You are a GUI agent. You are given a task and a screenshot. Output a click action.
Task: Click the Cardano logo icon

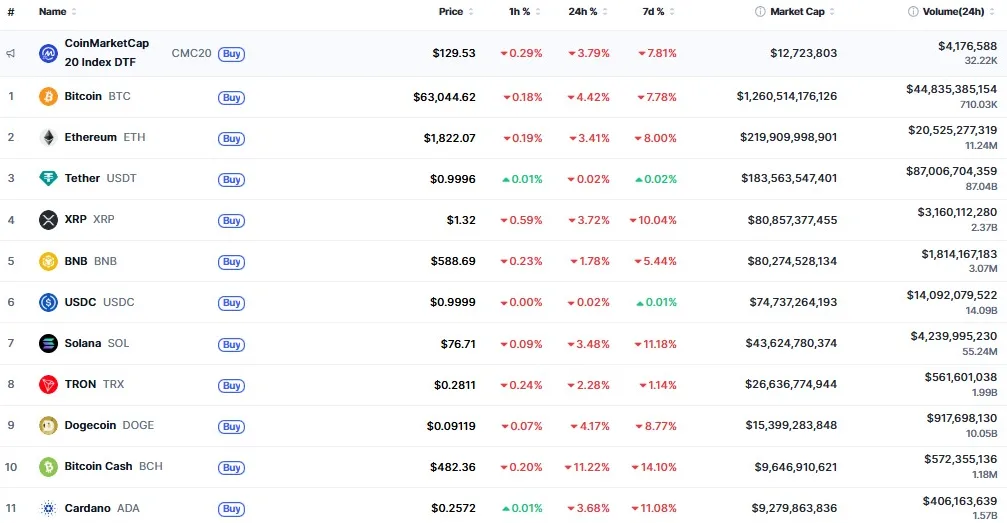(48, 508)
